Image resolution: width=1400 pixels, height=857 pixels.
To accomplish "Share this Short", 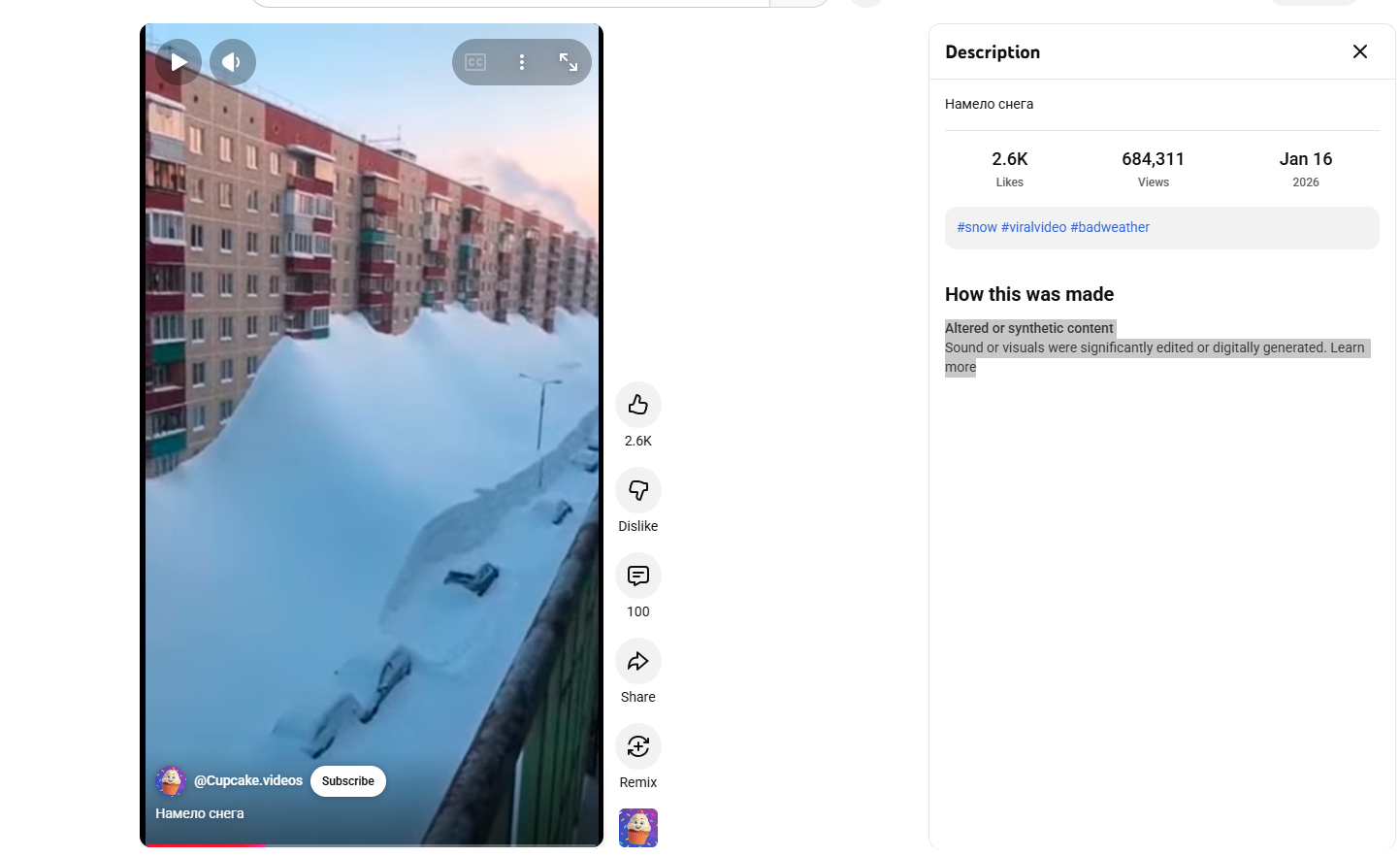I will (x=637, y=661).
